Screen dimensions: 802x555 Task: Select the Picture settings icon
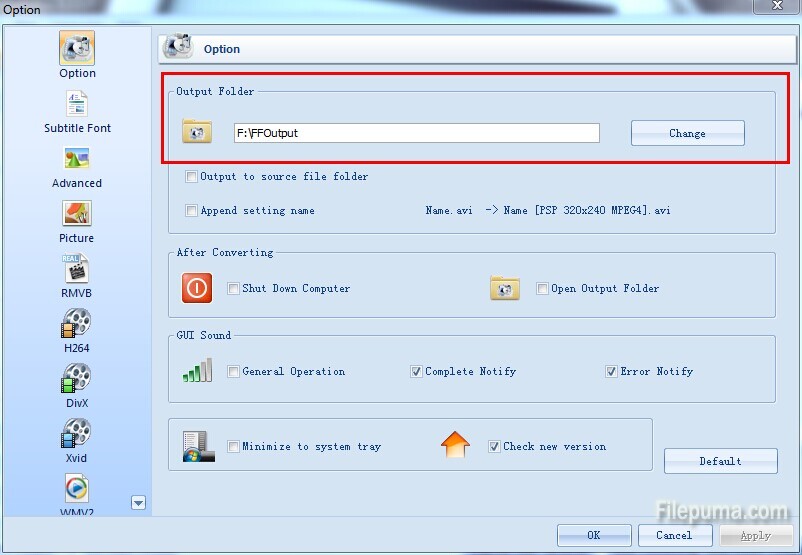pyautogui.click(x=77, y=214)
